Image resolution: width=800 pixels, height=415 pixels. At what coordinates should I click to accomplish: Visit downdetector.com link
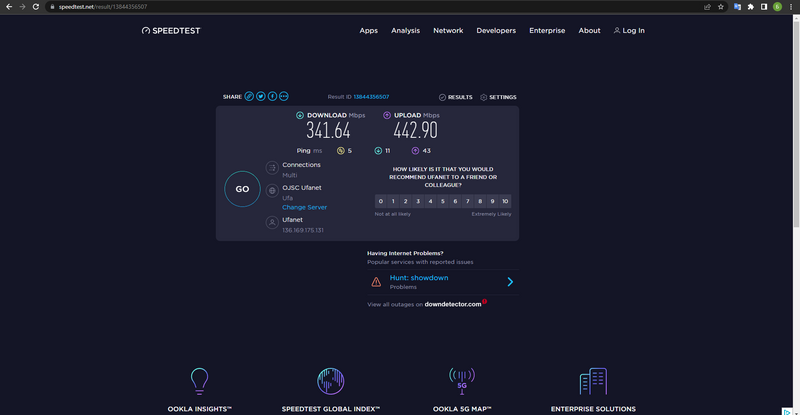point(453,304)
